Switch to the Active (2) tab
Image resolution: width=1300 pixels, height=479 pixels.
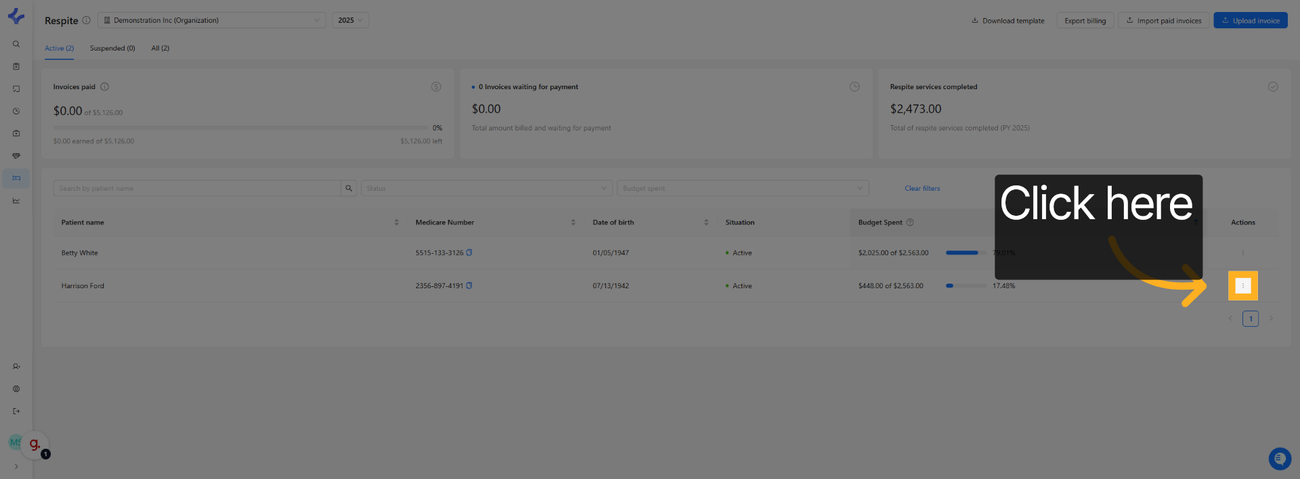click(59, 48)
